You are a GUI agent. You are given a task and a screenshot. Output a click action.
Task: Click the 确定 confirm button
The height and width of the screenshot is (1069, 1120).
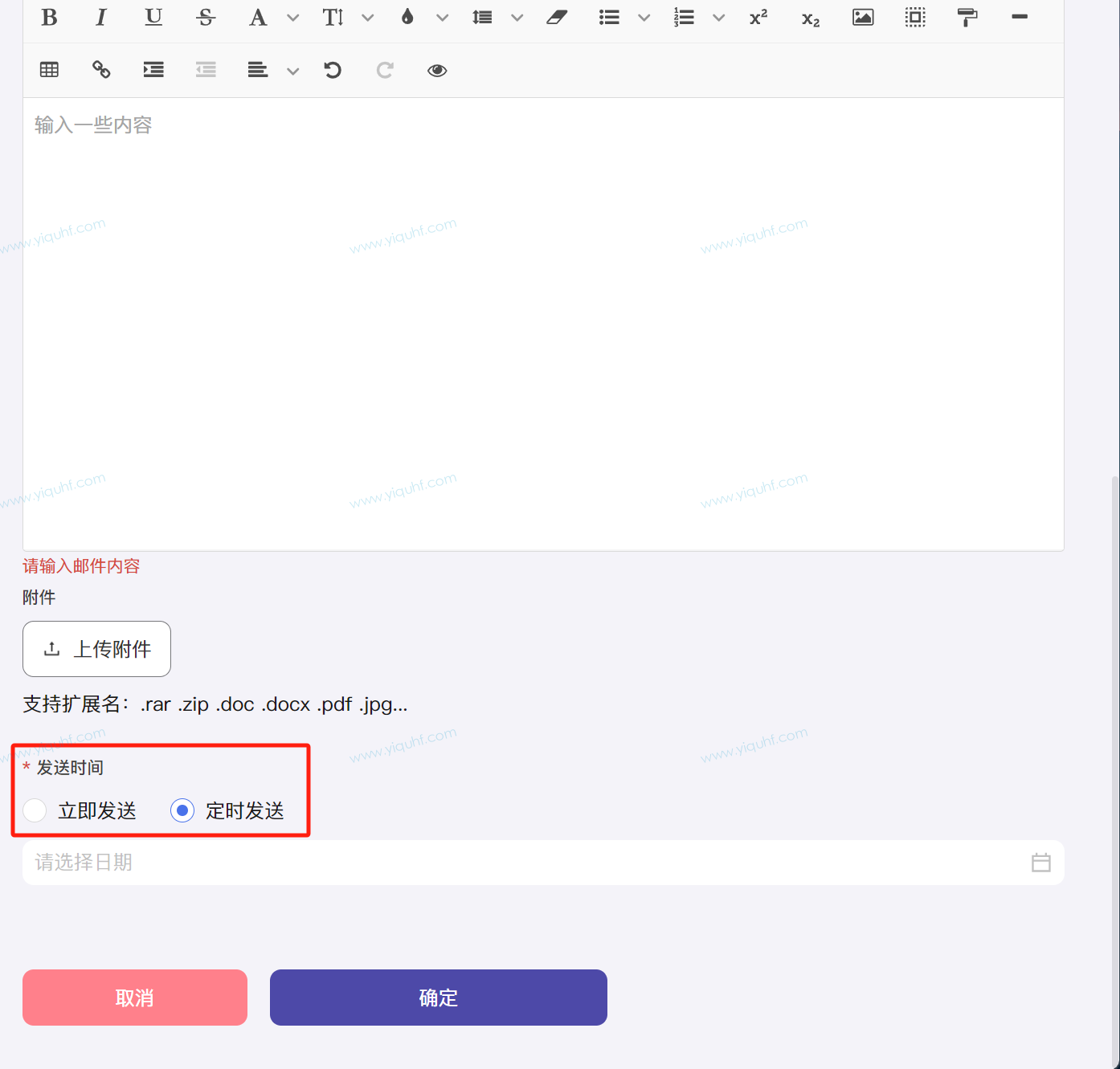[x=439, y=998]
